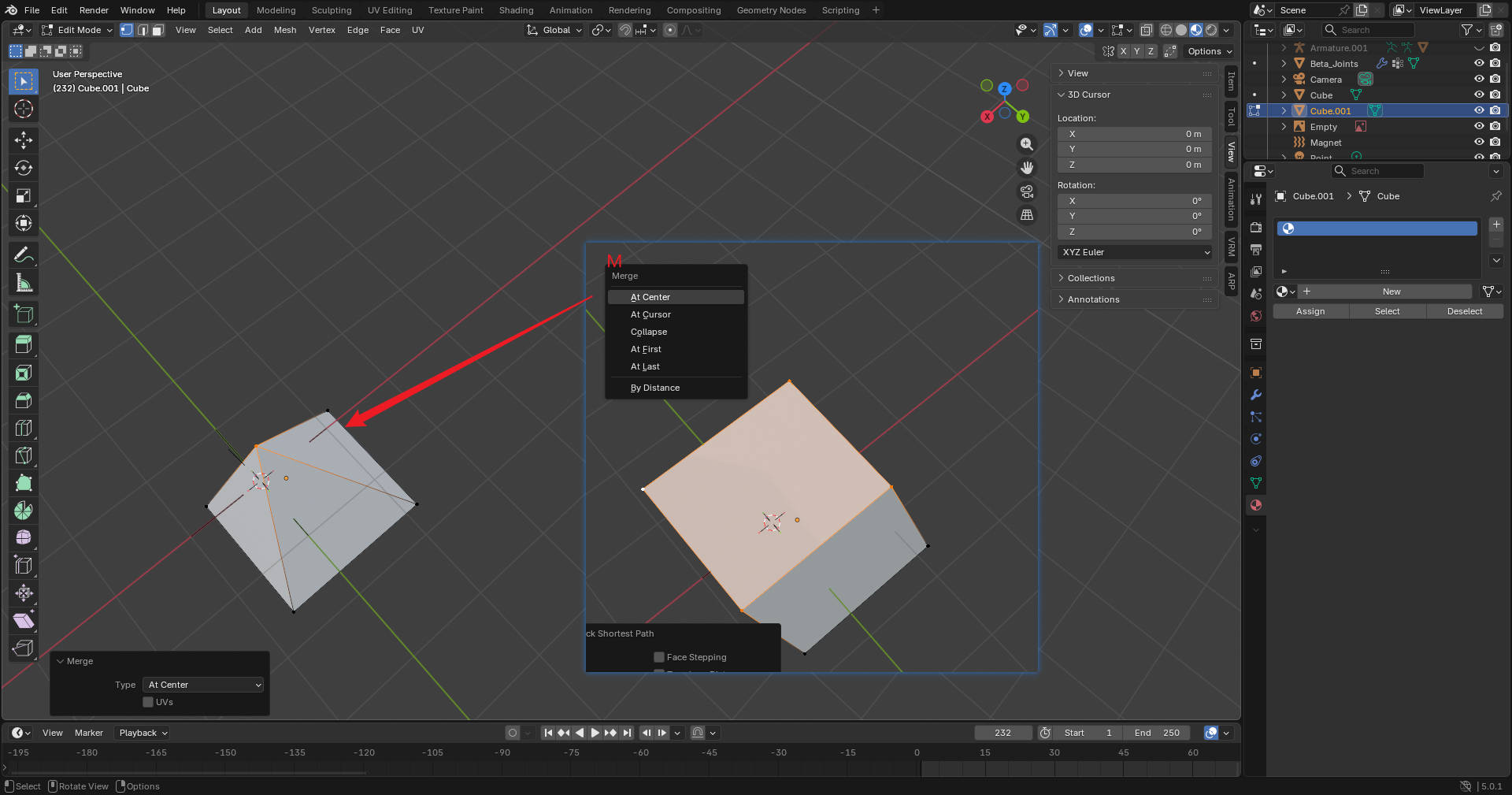Open the XYZ Euler rotation mode dropdown
This screenshot has width=1512, height=795.
click(1135, 252)
